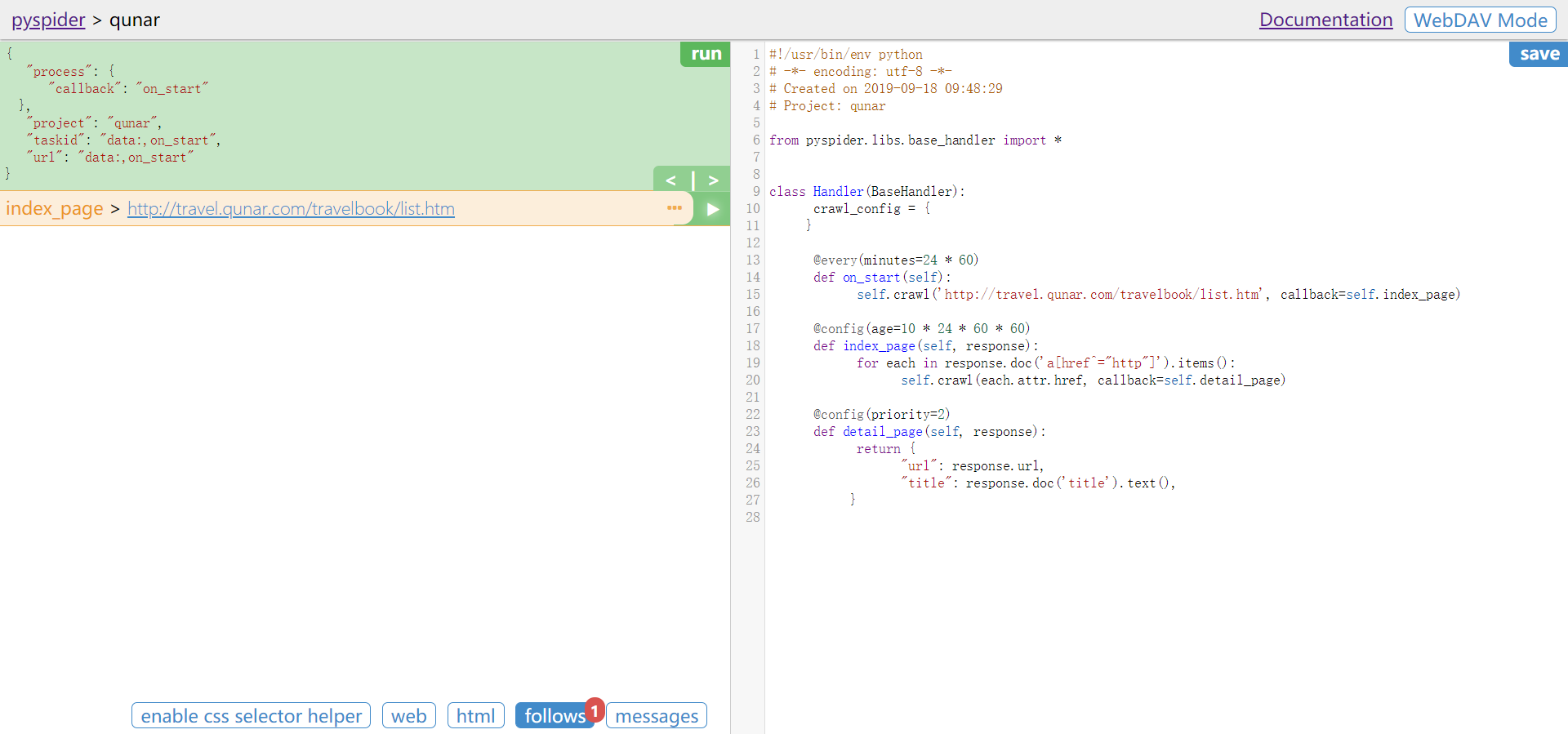Click the callback=self.detail_page crawl line
Image resolution: width=1568 pixels, height=734 pixels.
[x=1094, y=380]
